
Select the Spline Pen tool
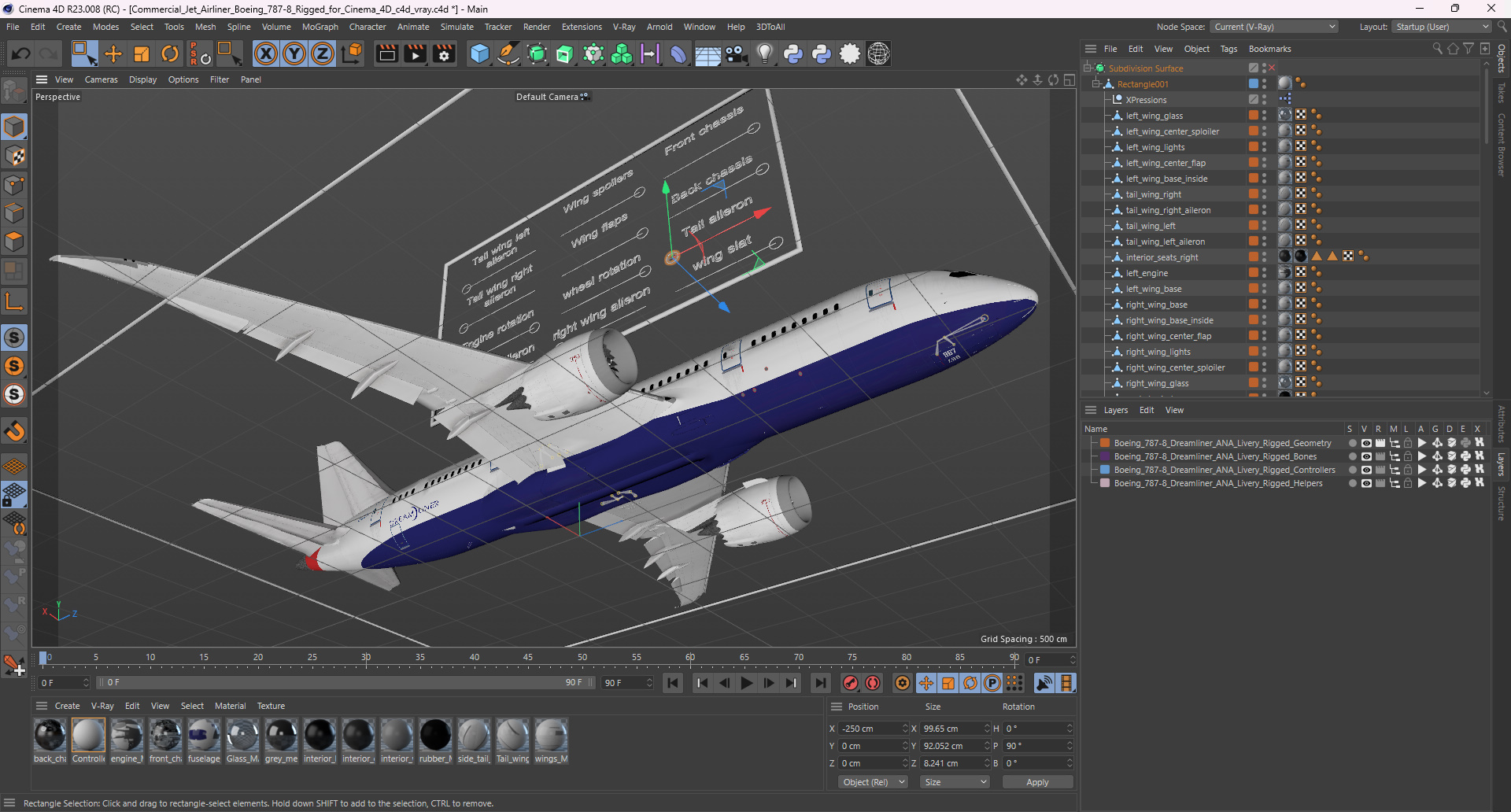[508, 54]
